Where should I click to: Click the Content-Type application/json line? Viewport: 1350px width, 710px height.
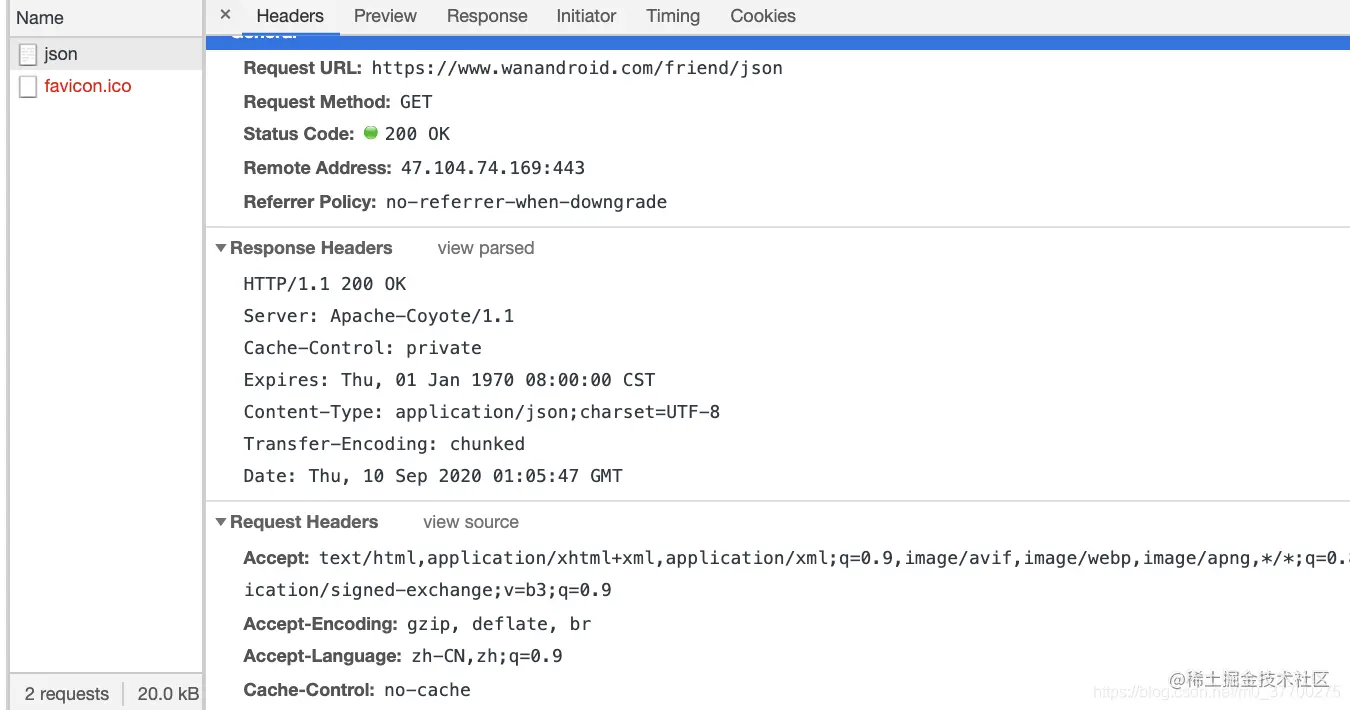coord(482,412)
